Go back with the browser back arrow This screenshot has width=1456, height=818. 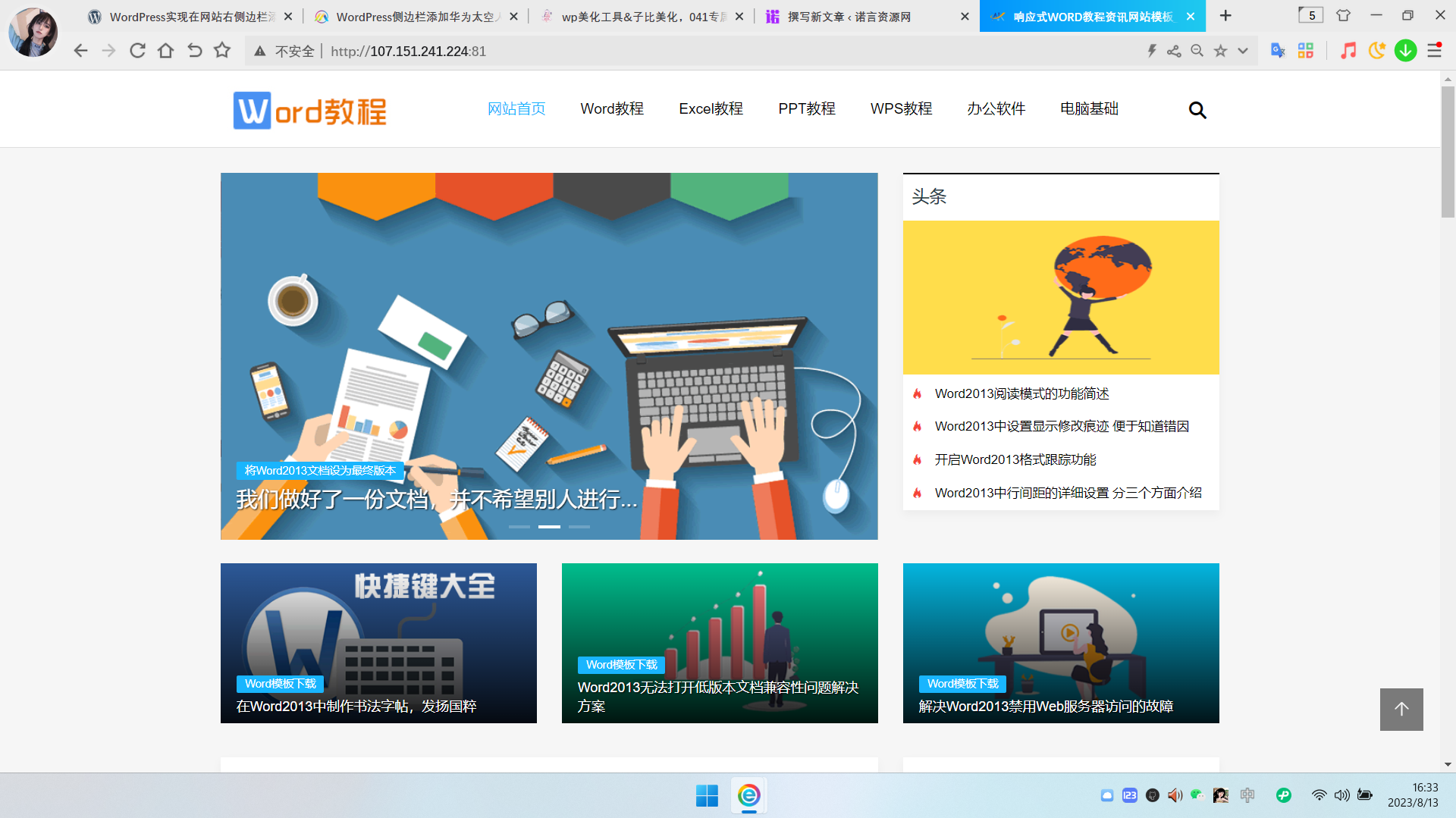(80, 51)
